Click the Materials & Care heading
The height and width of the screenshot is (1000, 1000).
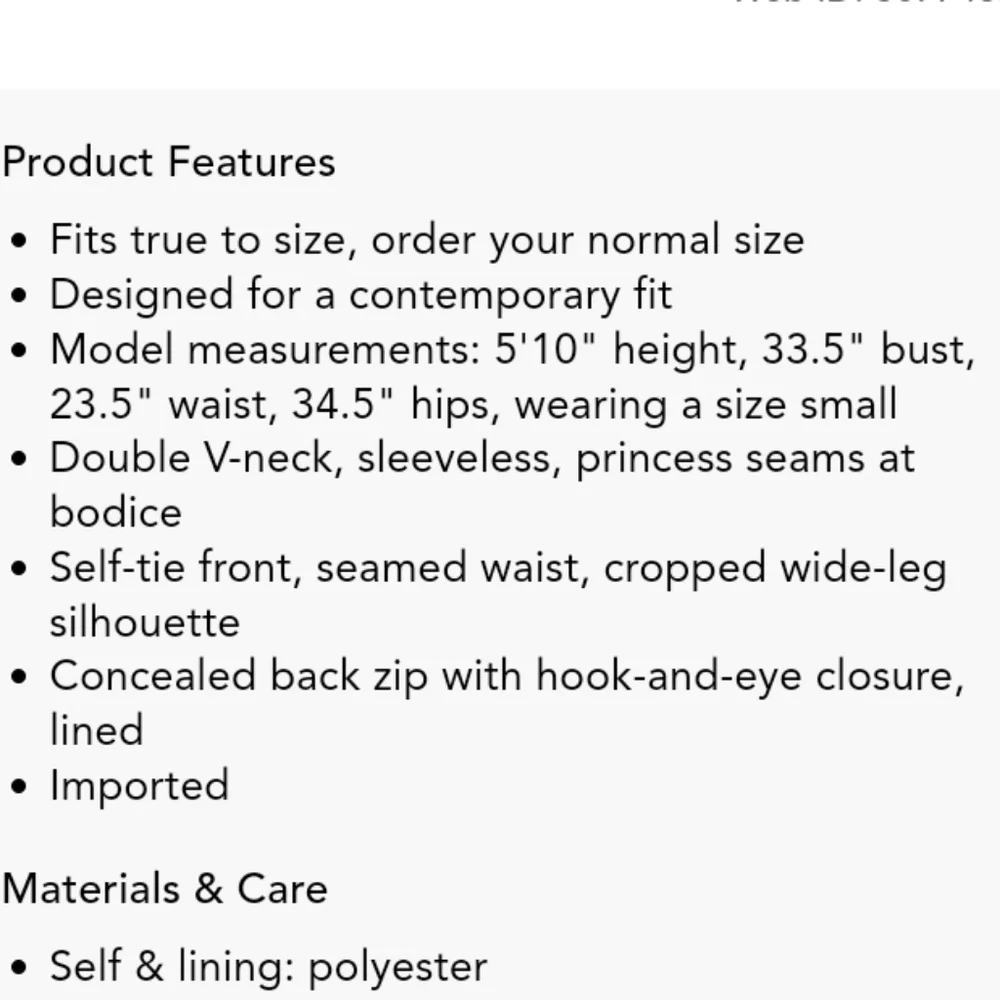point(164,888)
